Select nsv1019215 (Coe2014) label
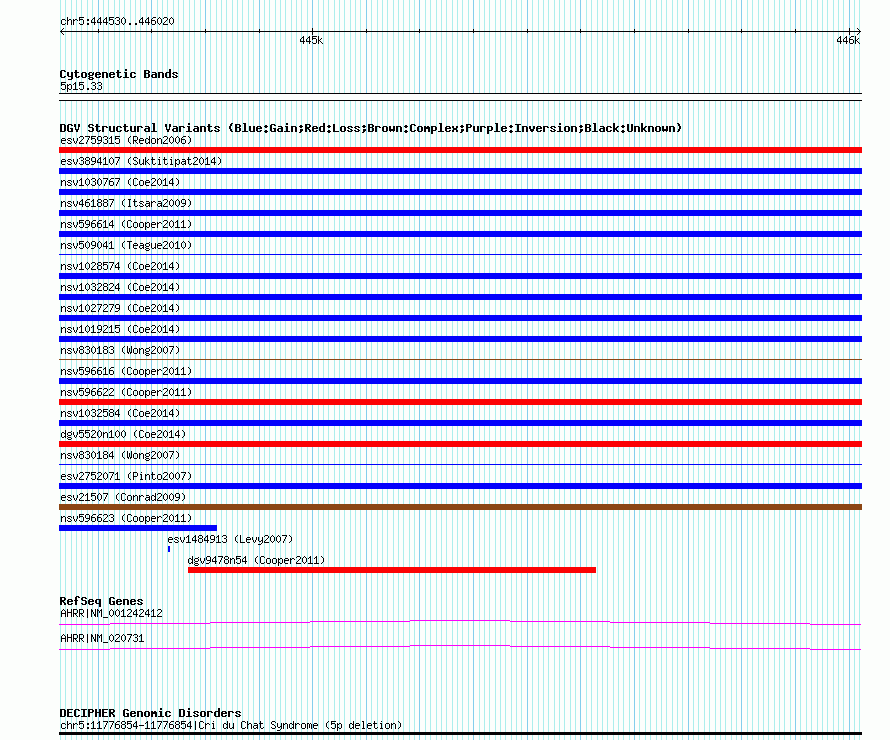 point(120,329)
